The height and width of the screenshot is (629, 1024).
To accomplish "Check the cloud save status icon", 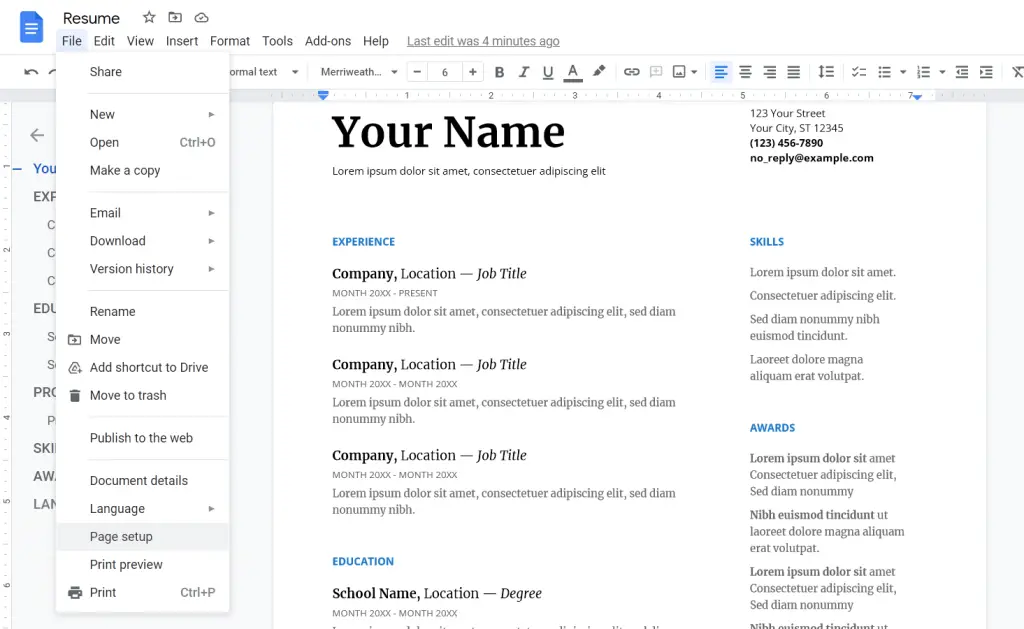I will click(x=202, y=18).
